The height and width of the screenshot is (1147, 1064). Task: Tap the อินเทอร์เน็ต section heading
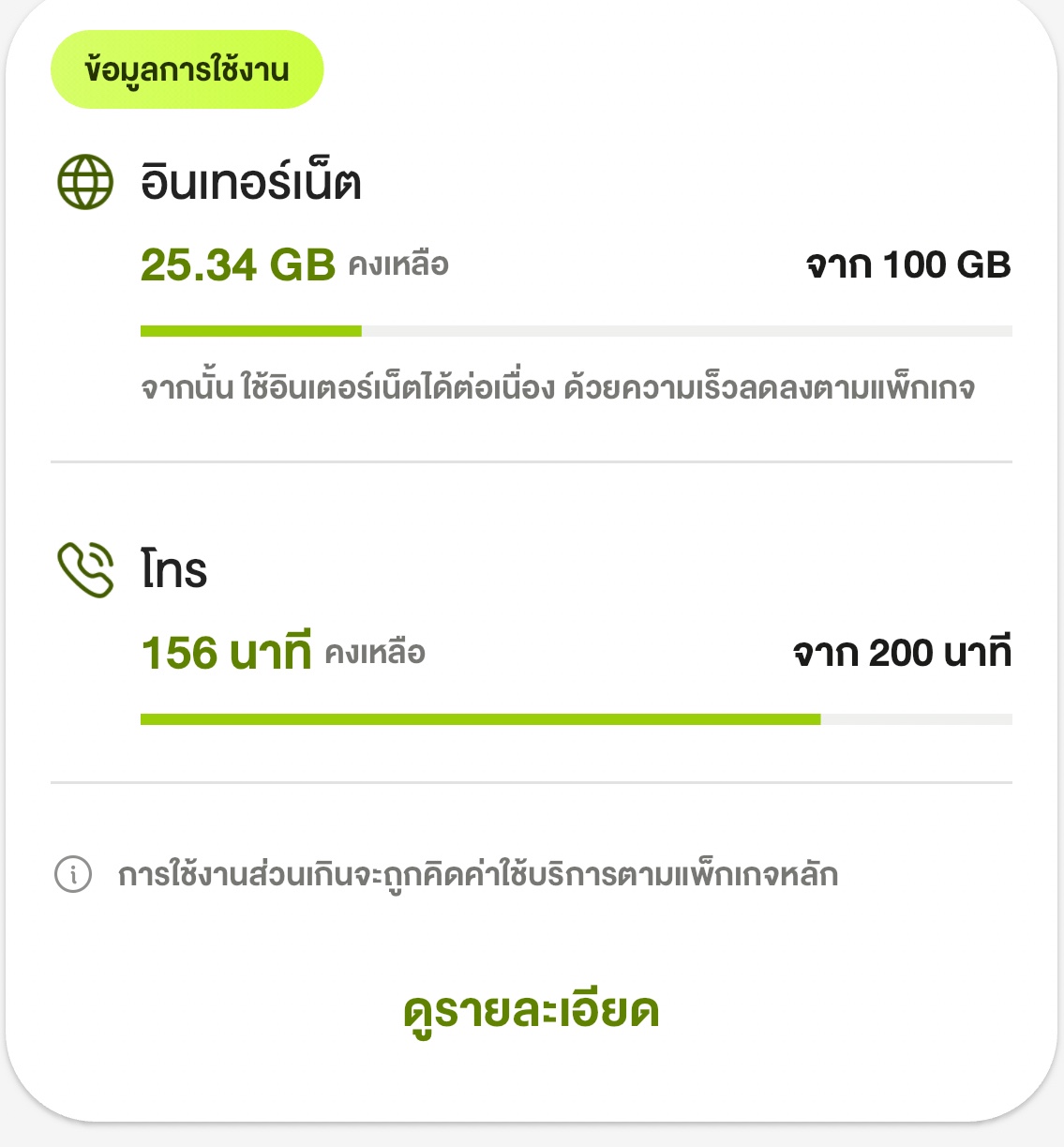pos(250,180)
